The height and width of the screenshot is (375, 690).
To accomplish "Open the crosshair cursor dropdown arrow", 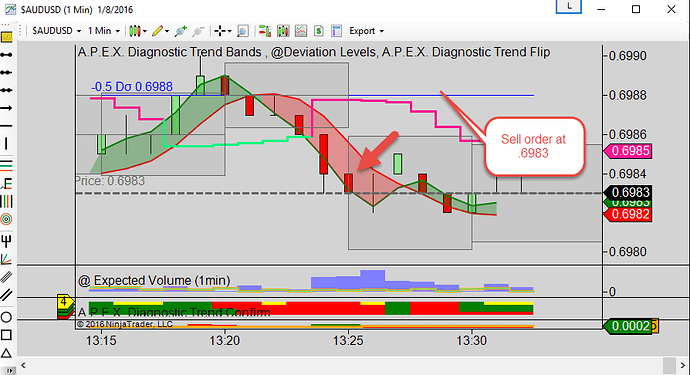I will pyautogui.click(x=229, y=31).
